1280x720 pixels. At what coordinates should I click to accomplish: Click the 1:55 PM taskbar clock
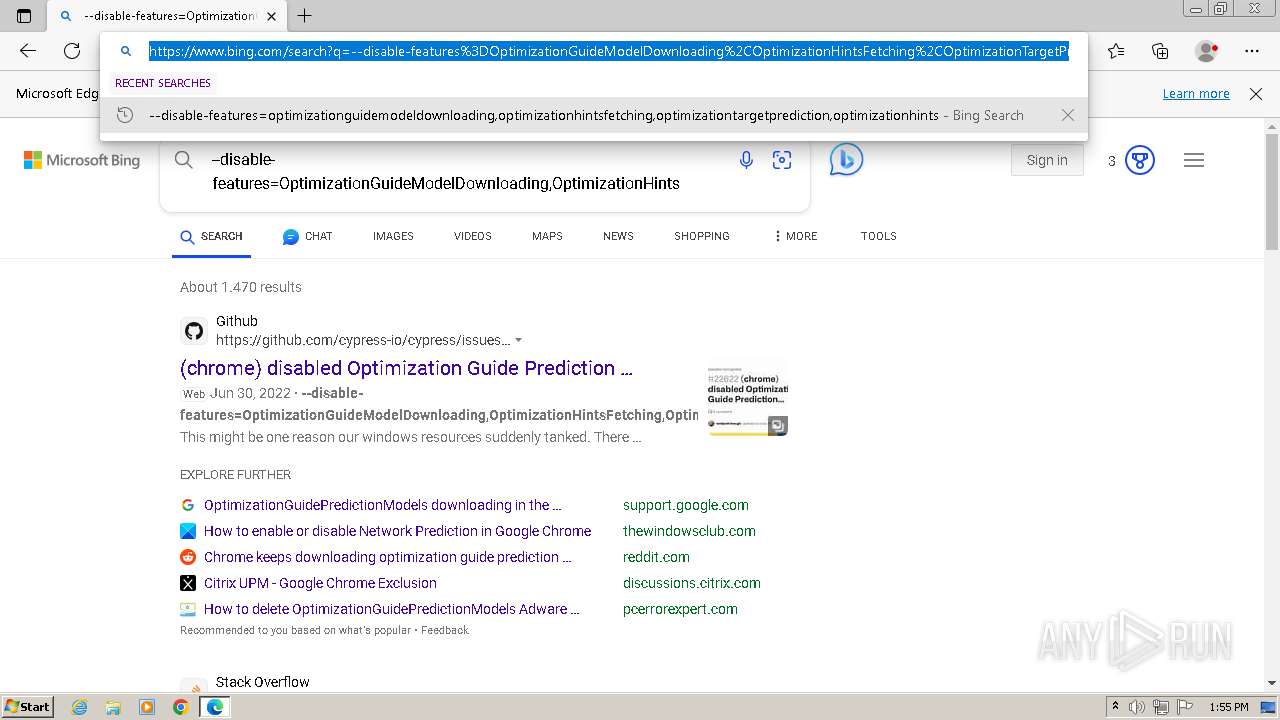pos(1228,707)
